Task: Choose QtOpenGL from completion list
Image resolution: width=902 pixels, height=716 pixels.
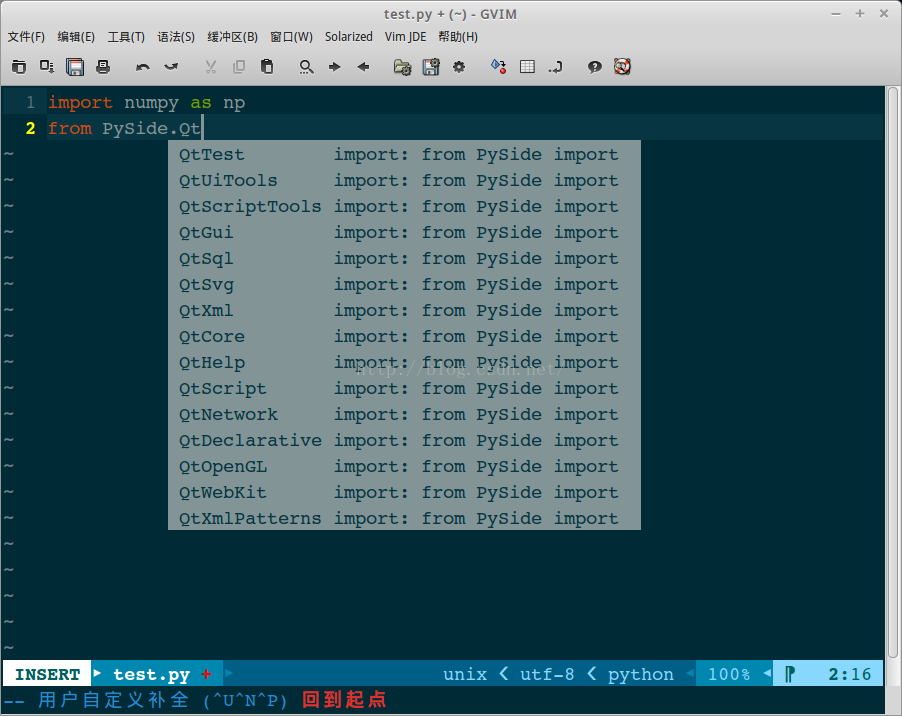Action: (x=404, y=466)
